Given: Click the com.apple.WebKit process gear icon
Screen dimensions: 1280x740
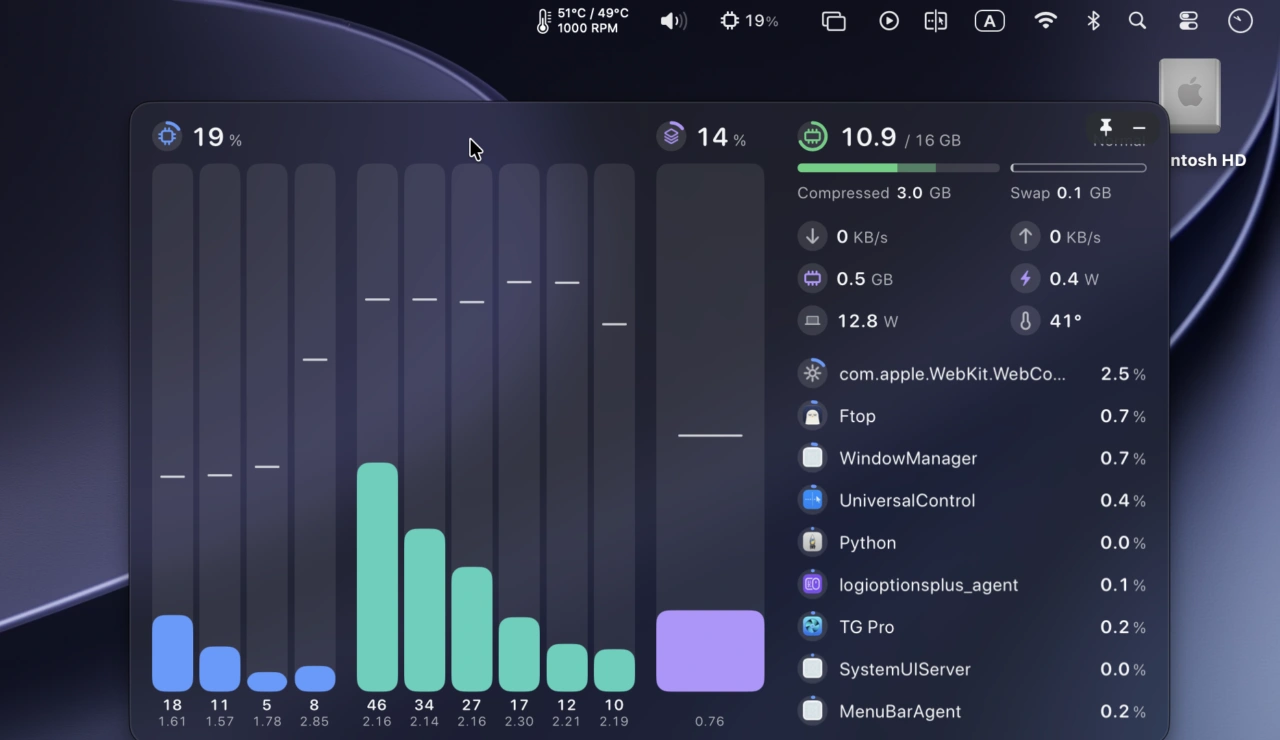Looking at the screenshot, I should (x=812, y=374).
